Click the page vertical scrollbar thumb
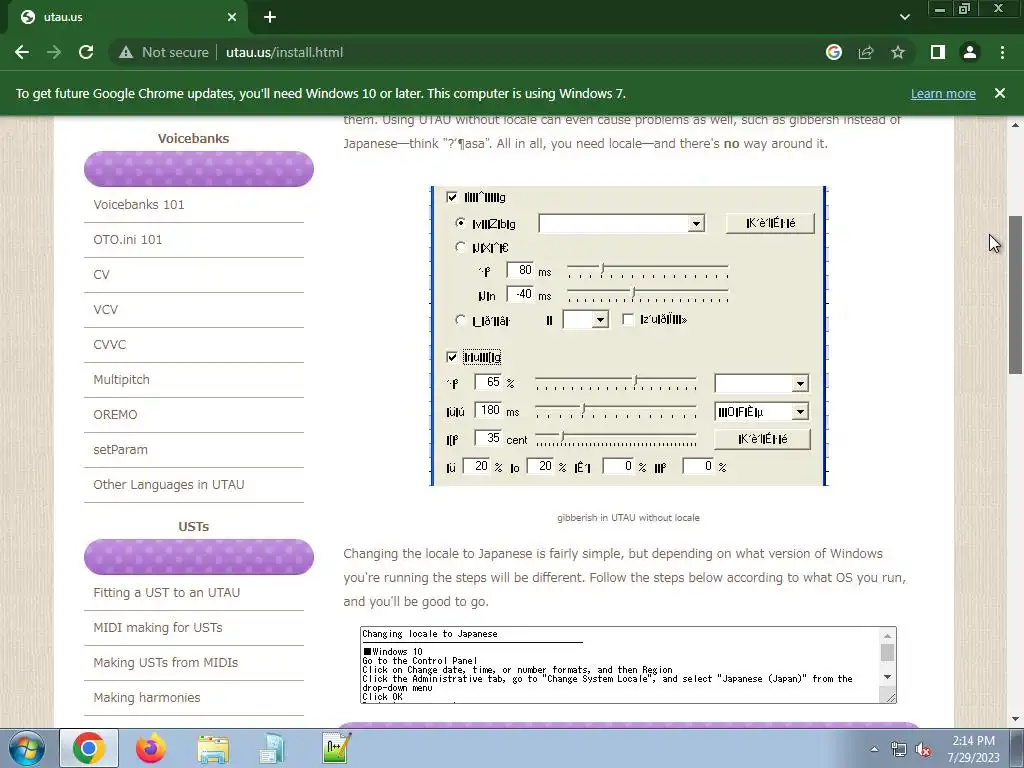The image size is (1024, 768). (1015, 295)
